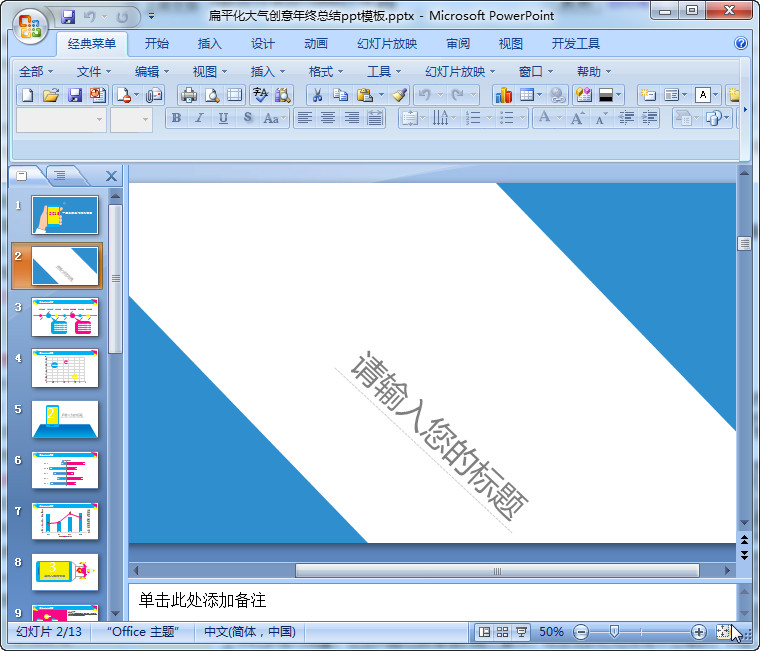This screenshot has width=760, height=651.
Task: Click 50% zoom level button
Action: coord(552,632)
